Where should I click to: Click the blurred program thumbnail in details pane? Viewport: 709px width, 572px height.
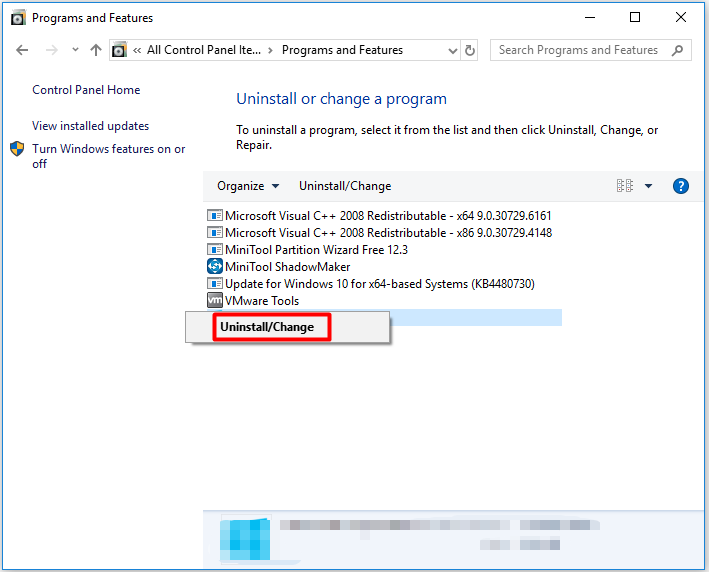245,539
